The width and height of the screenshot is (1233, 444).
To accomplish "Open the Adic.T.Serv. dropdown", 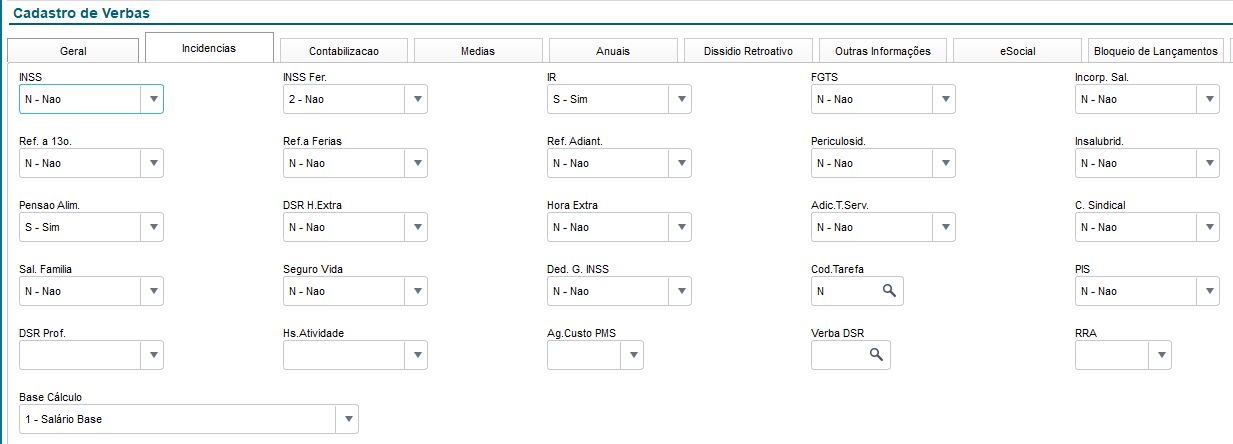I will [944, 227].
